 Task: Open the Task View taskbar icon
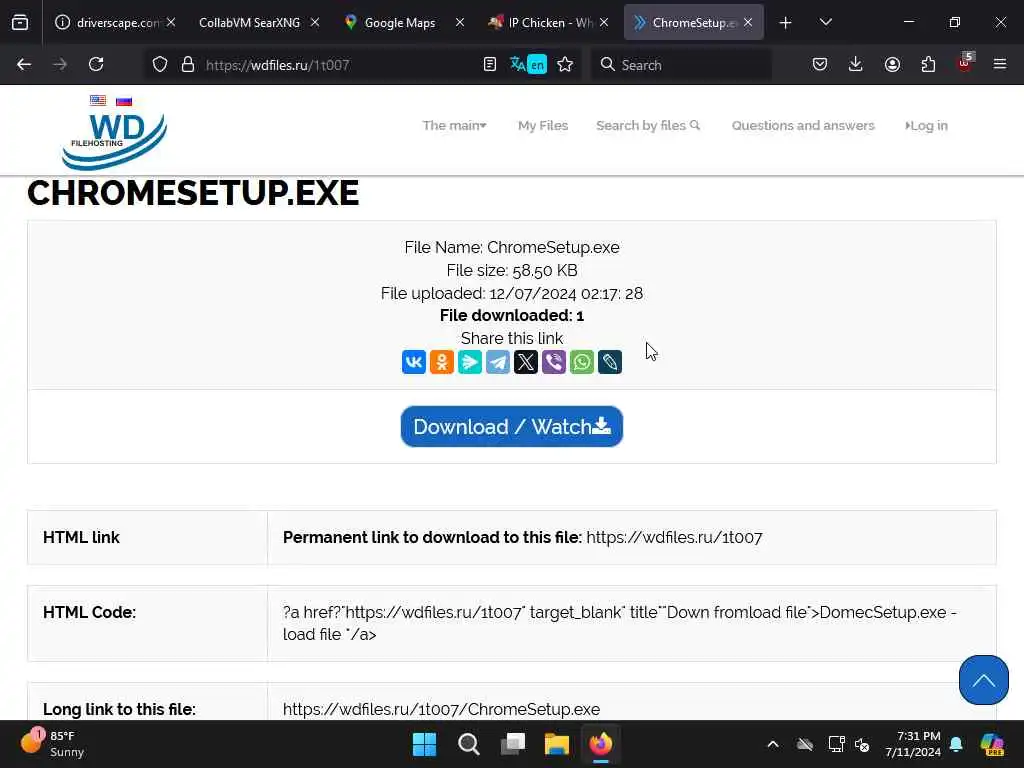513,744
